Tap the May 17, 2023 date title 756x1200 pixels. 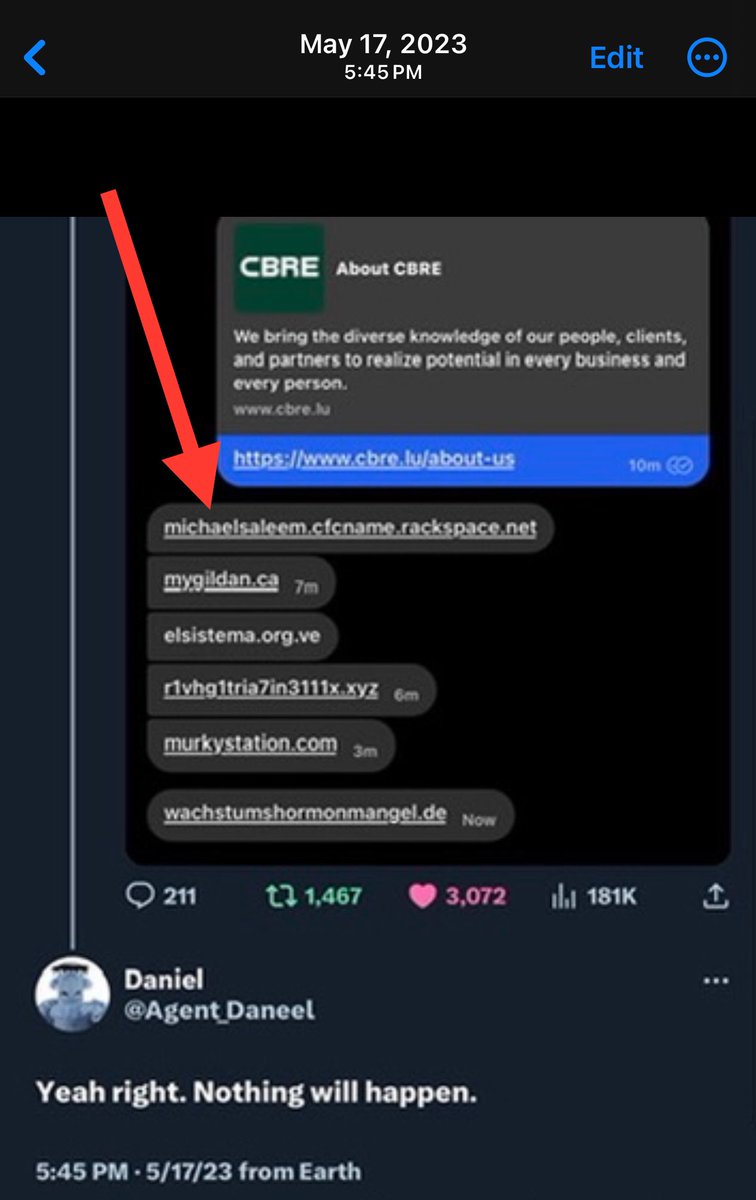click(383, 45)
